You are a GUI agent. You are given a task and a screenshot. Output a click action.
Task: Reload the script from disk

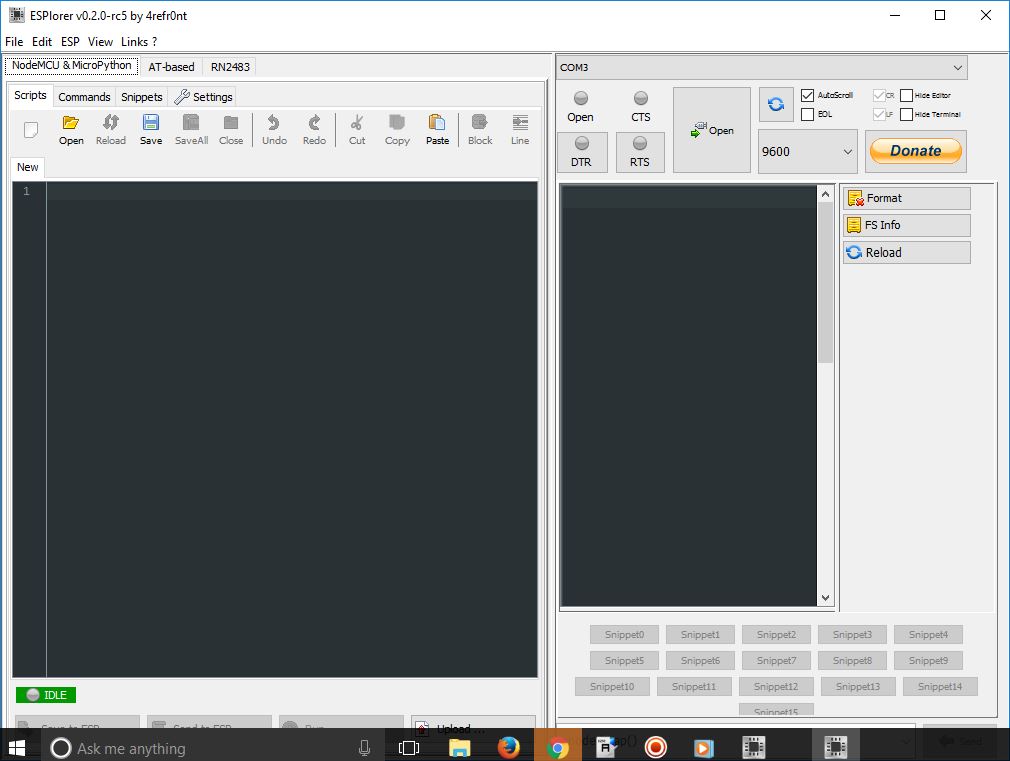coord(111,130)
